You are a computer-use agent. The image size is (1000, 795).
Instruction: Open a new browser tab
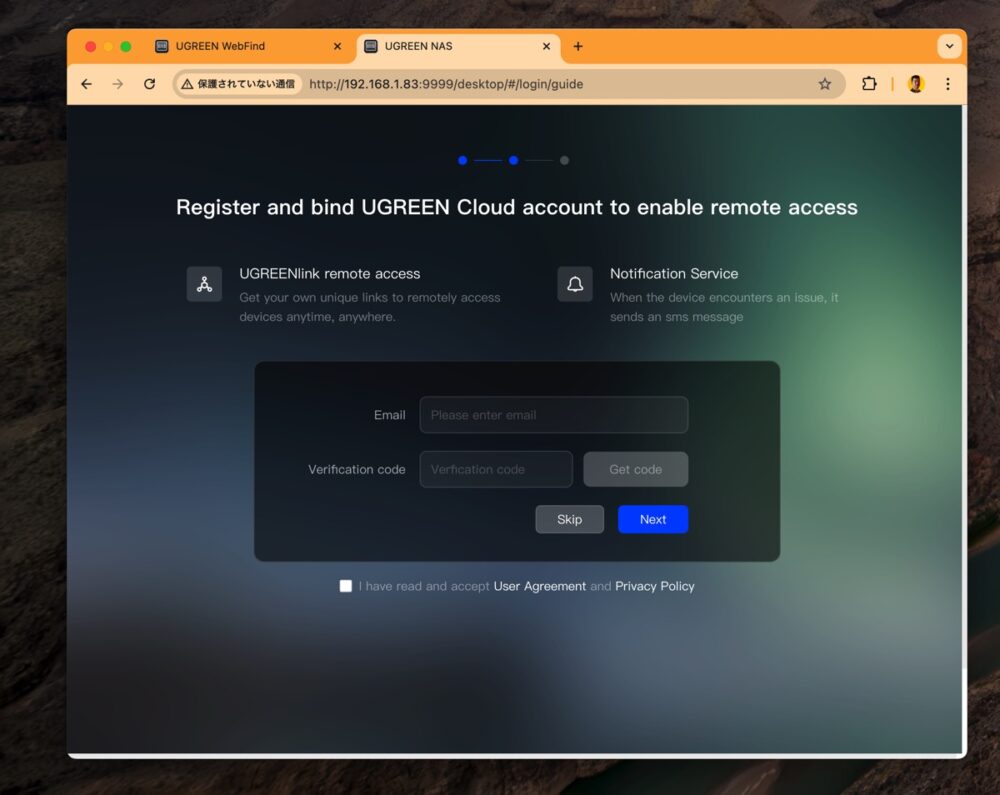click(x=578, y=46)
